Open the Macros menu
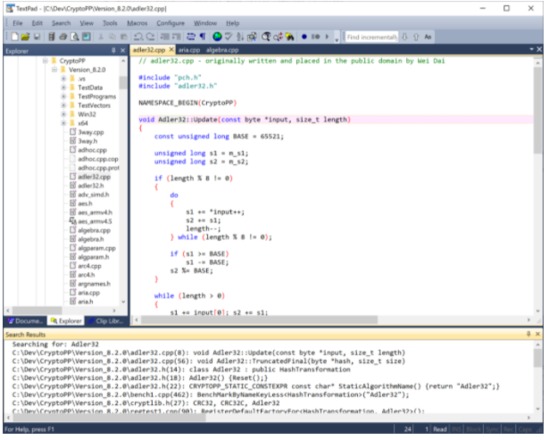Image resolution: width=550 pixels, height=440 pixels. (137, 23)
